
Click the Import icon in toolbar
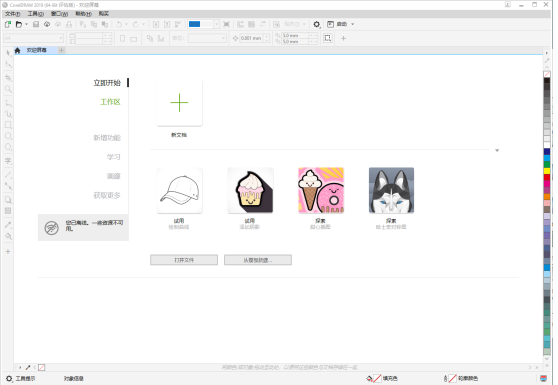pos(156,24)
